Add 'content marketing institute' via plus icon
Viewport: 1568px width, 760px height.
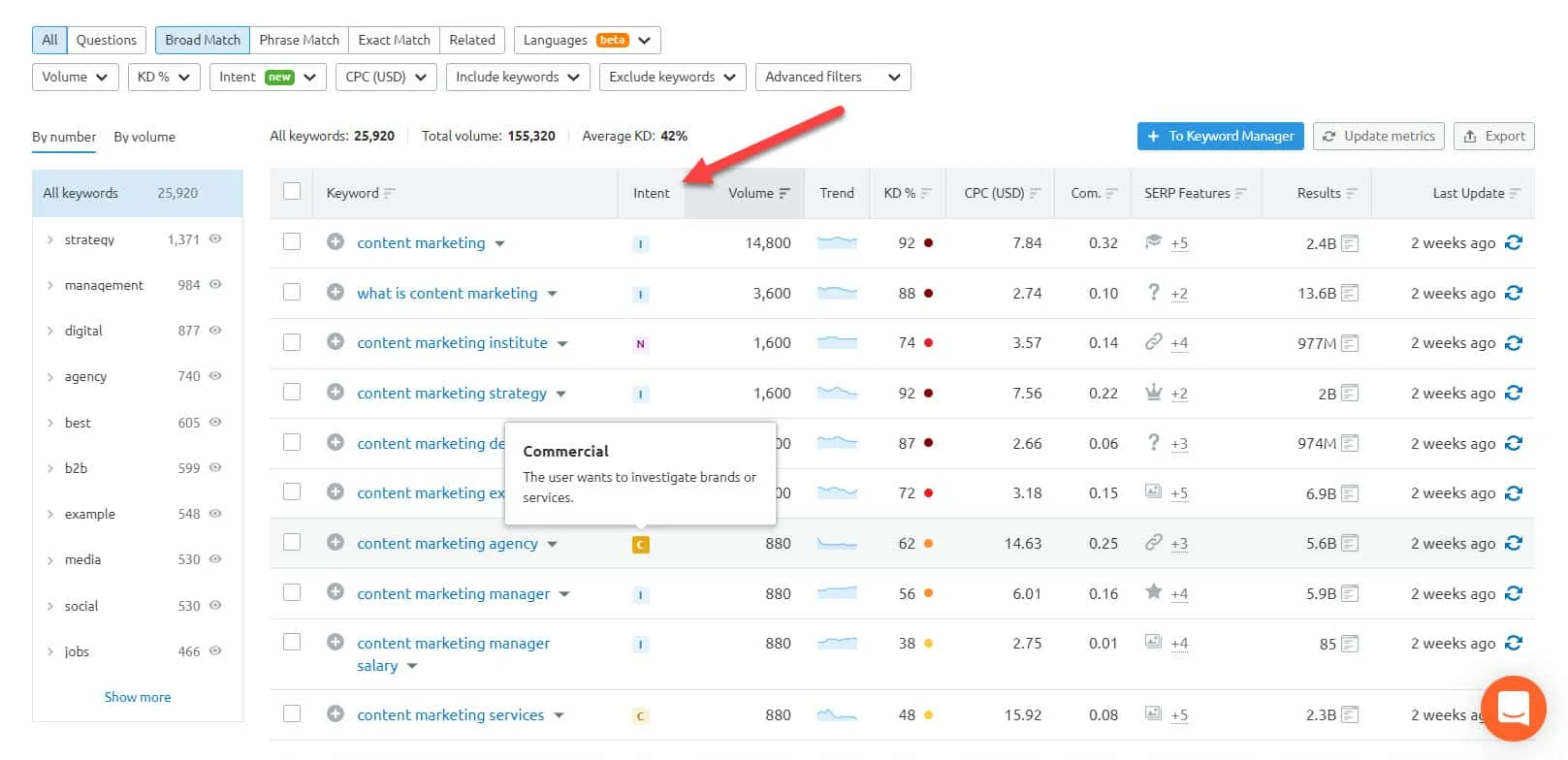[336, 342]
